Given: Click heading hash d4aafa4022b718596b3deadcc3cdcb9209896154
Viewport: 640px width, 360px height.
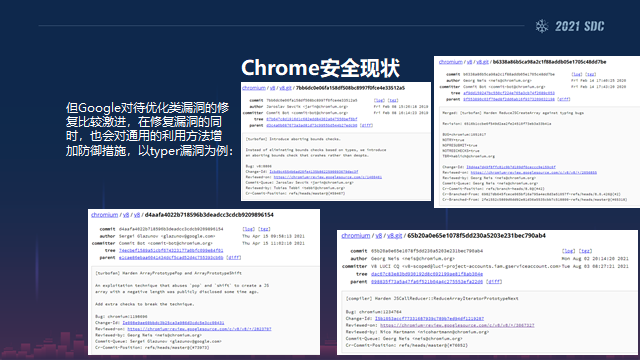Looking at the screenshot, I should 209,215.
